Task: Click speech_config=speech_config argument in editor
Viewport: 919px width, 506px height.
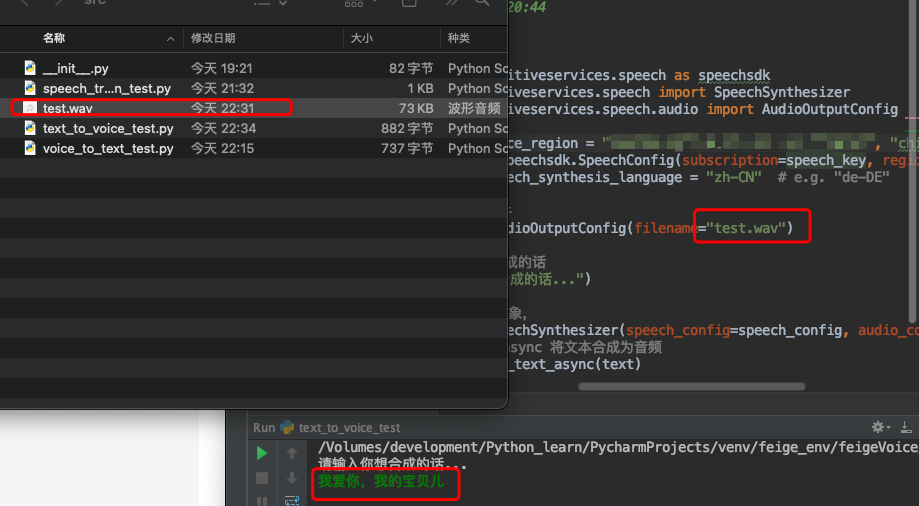Action: (x=734, y=330)
